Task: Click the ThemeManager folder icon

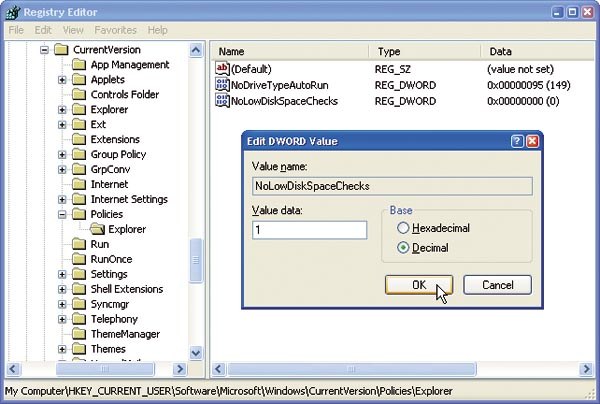Action: 79,334
